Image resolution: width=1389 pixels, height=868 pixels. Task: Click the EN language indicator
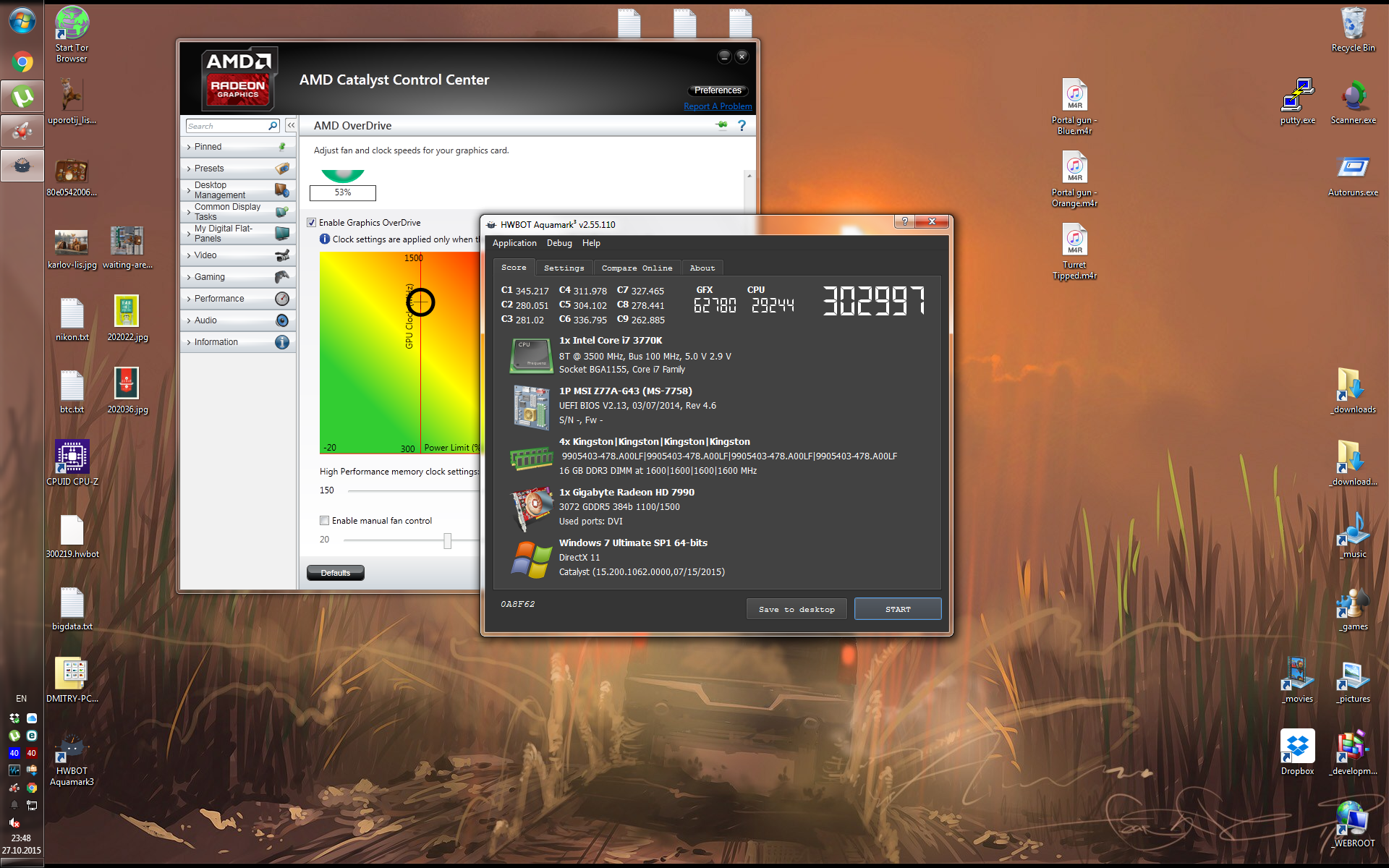click(21, 699)
